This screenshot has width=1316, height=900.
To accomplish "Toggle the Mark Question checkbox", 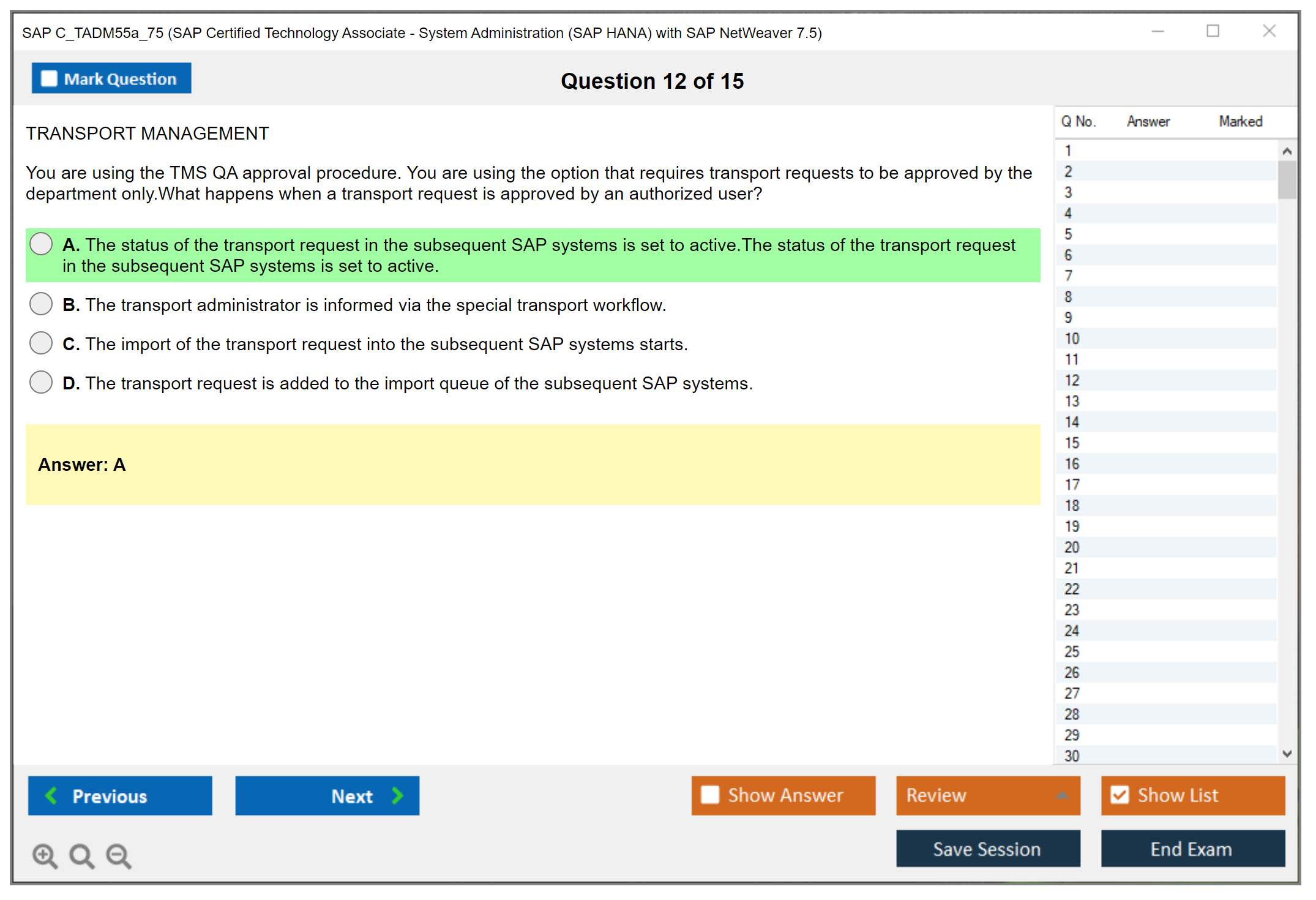I will 49,78.
